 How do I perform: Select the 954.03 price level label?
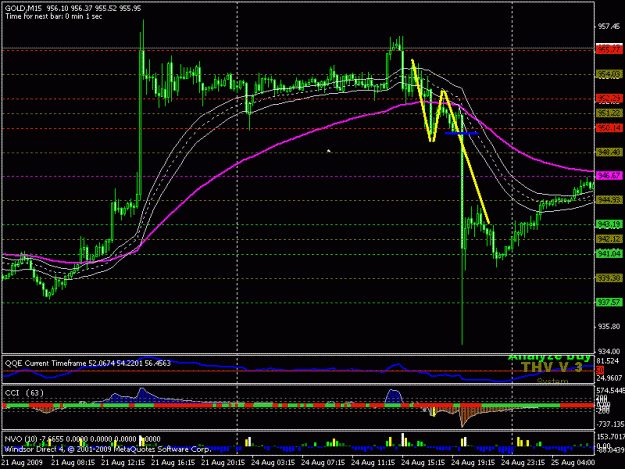coord(609,75)
